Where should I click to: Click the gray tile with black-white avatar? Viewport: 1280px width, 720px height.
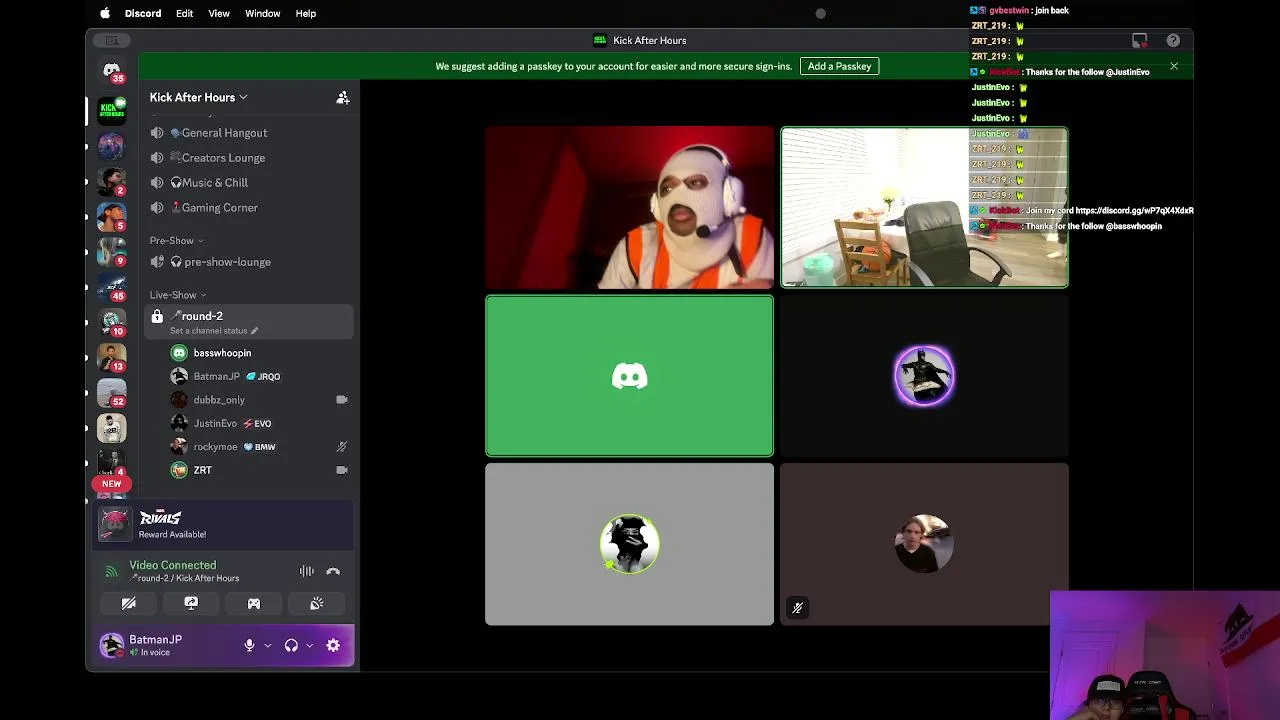(x=629, y=544)
